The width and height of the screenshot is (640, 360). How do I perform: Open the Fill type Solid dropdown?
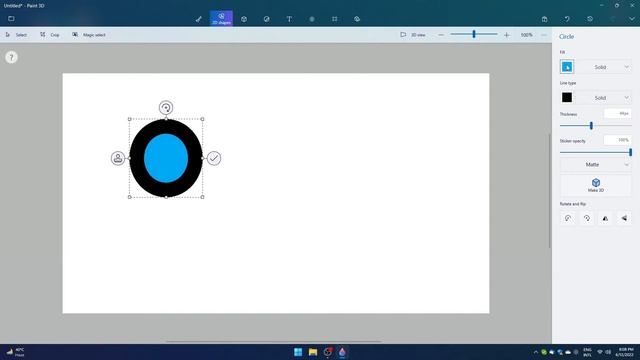click(605, 67)
